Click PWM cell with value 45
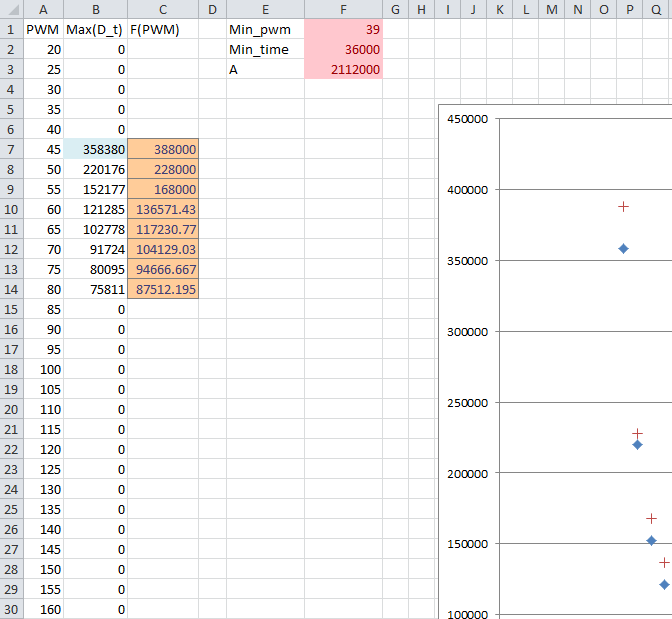The image size is (672, 619). [x=43, y=149]
